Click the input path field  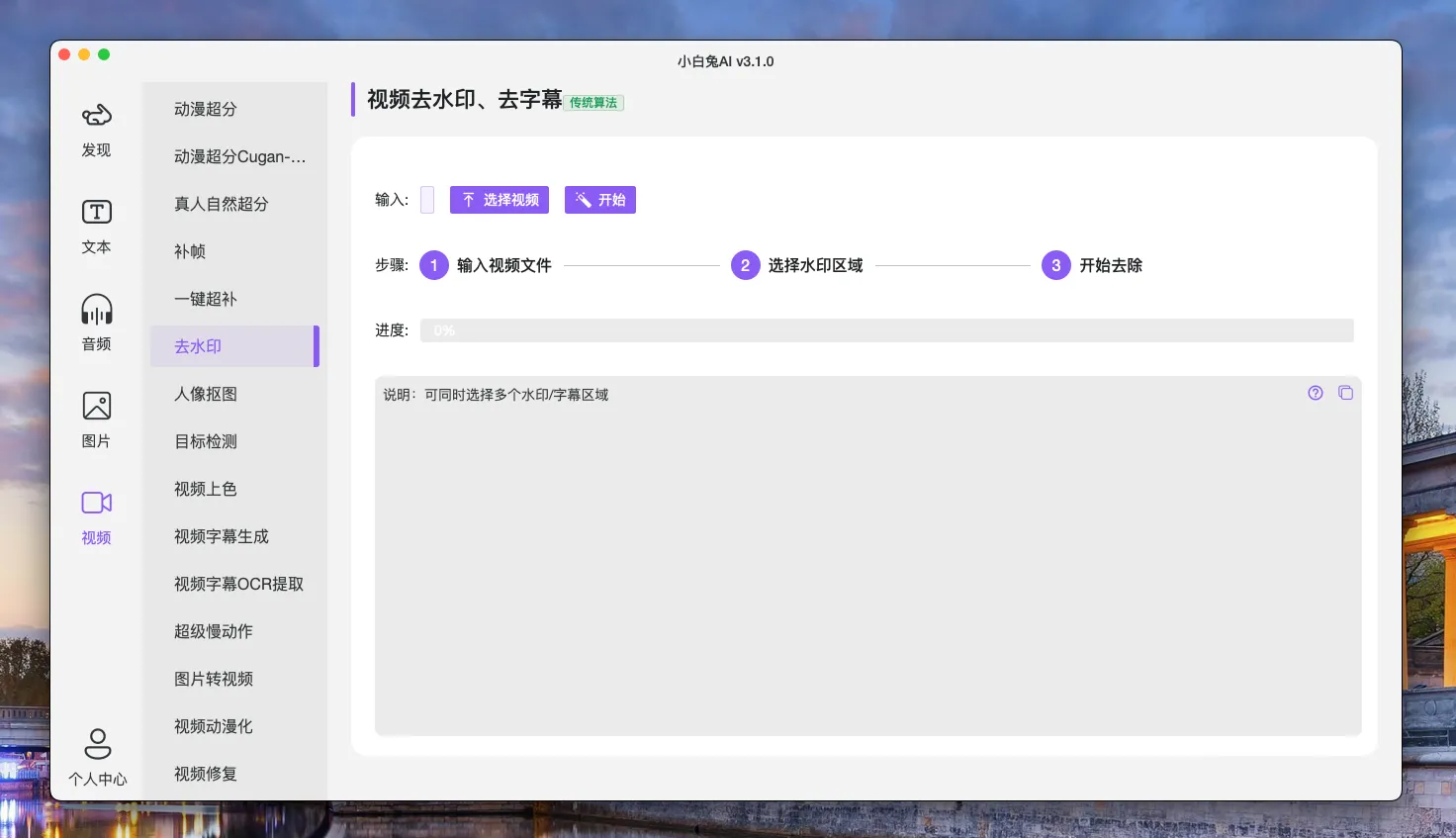pyautogui.click(x=427, y=200)
